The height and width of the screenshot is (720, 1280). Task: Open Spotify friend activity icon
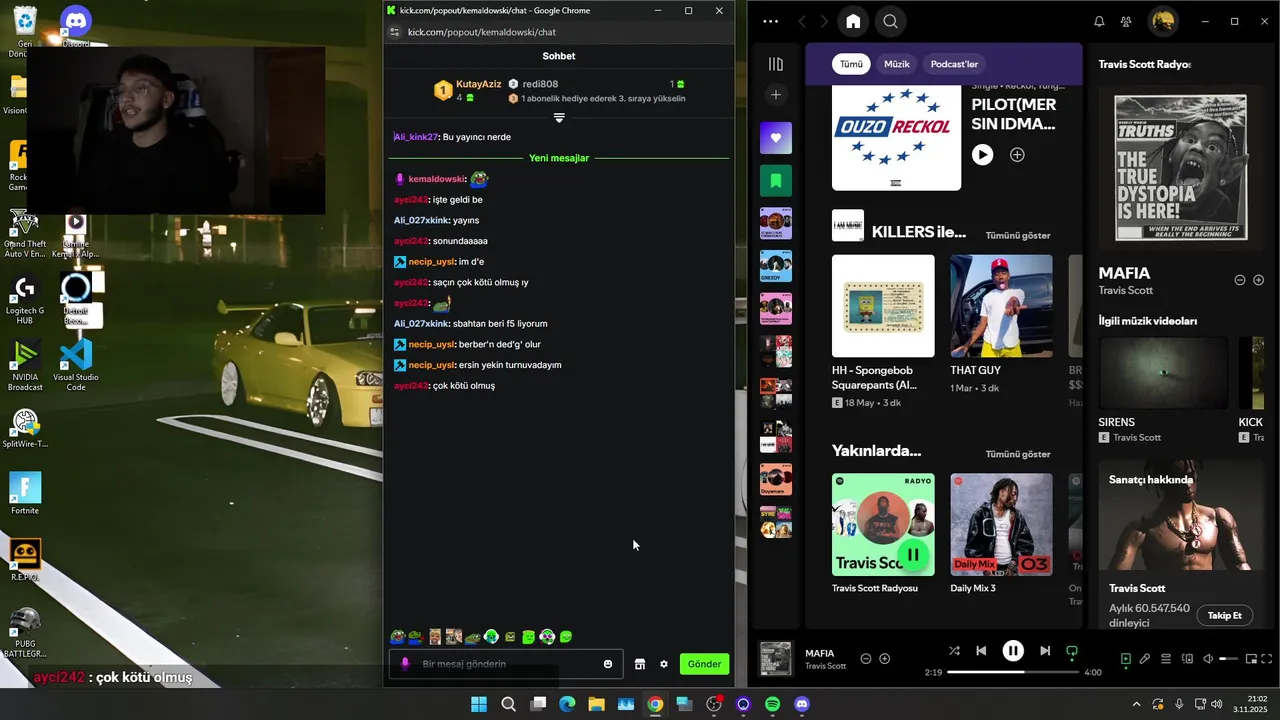1126,21
